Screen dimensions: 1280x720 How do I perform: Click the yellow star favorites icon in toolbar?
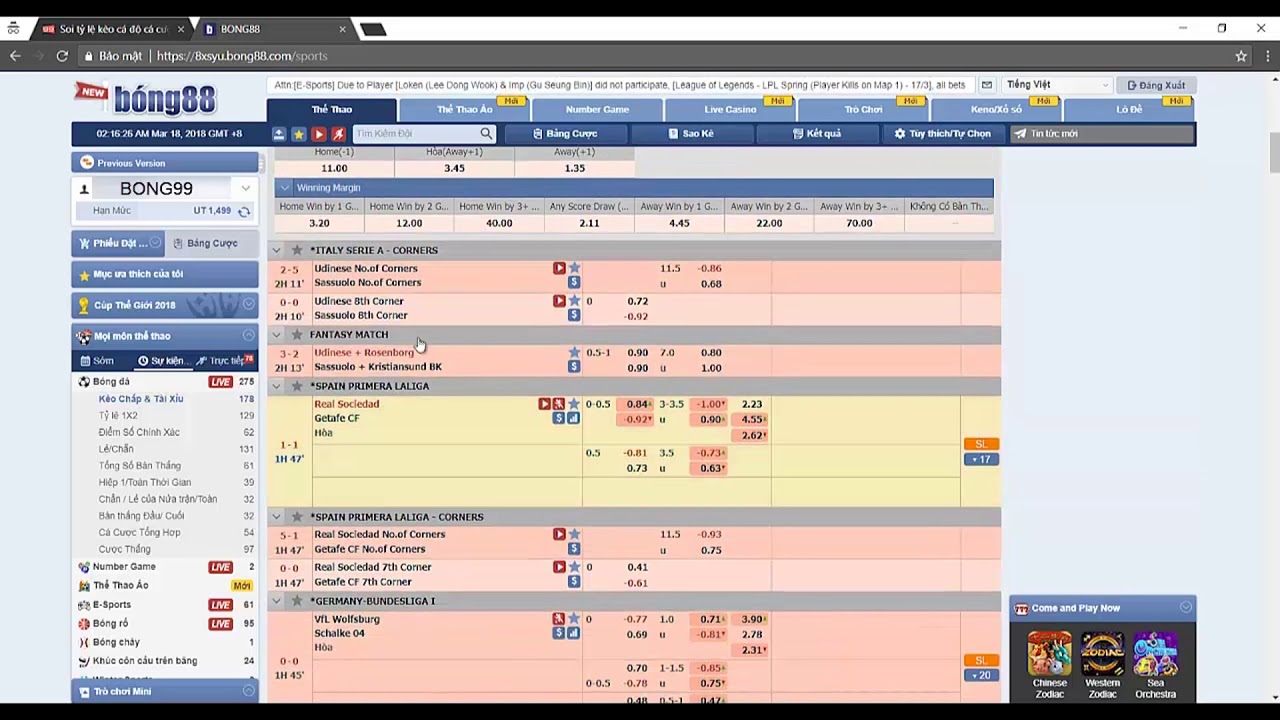(x=298, y=134)
